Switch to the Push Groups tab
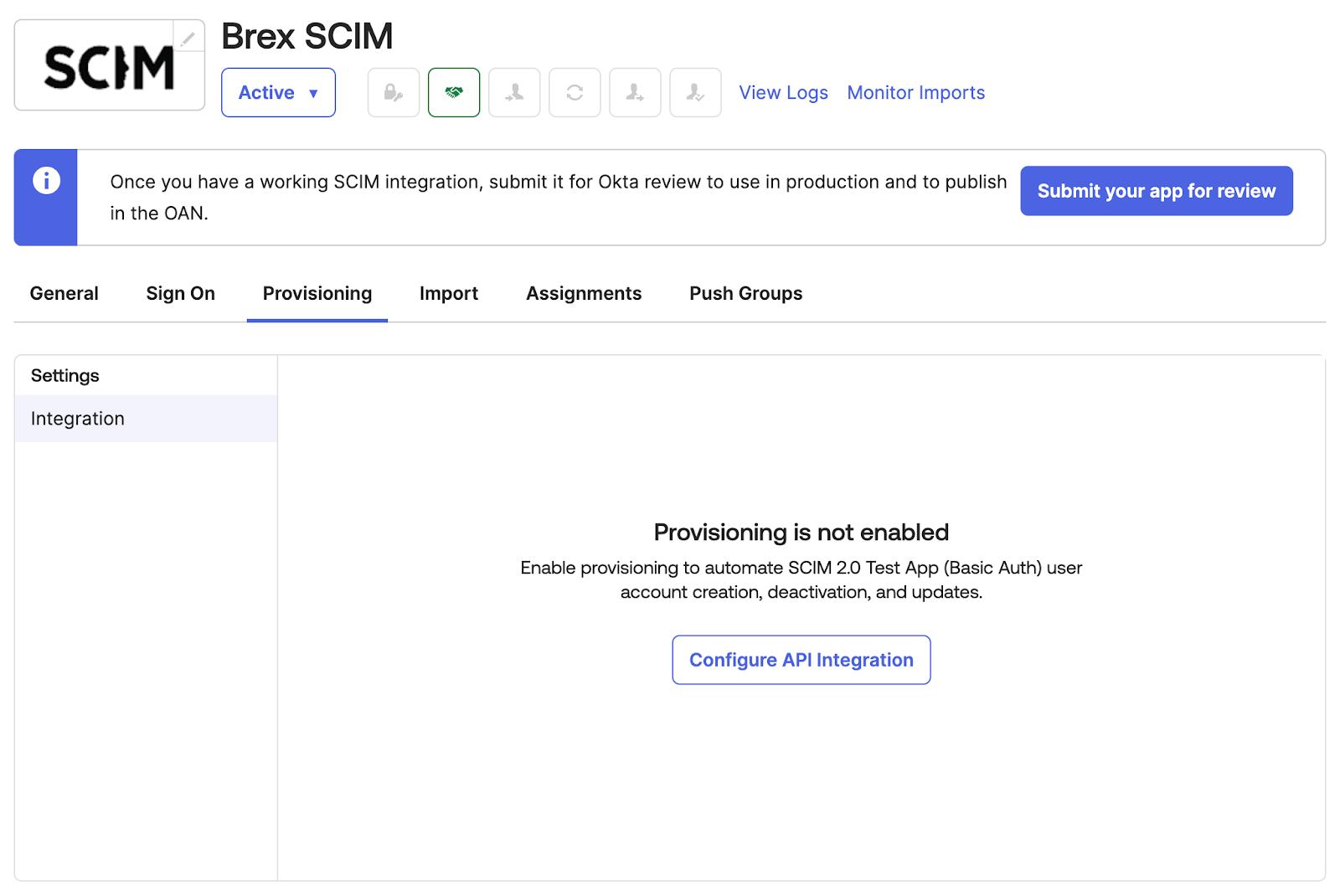The height and width of the screenshot is (896, 1340). pyautogui.click(x=745, y=294)
